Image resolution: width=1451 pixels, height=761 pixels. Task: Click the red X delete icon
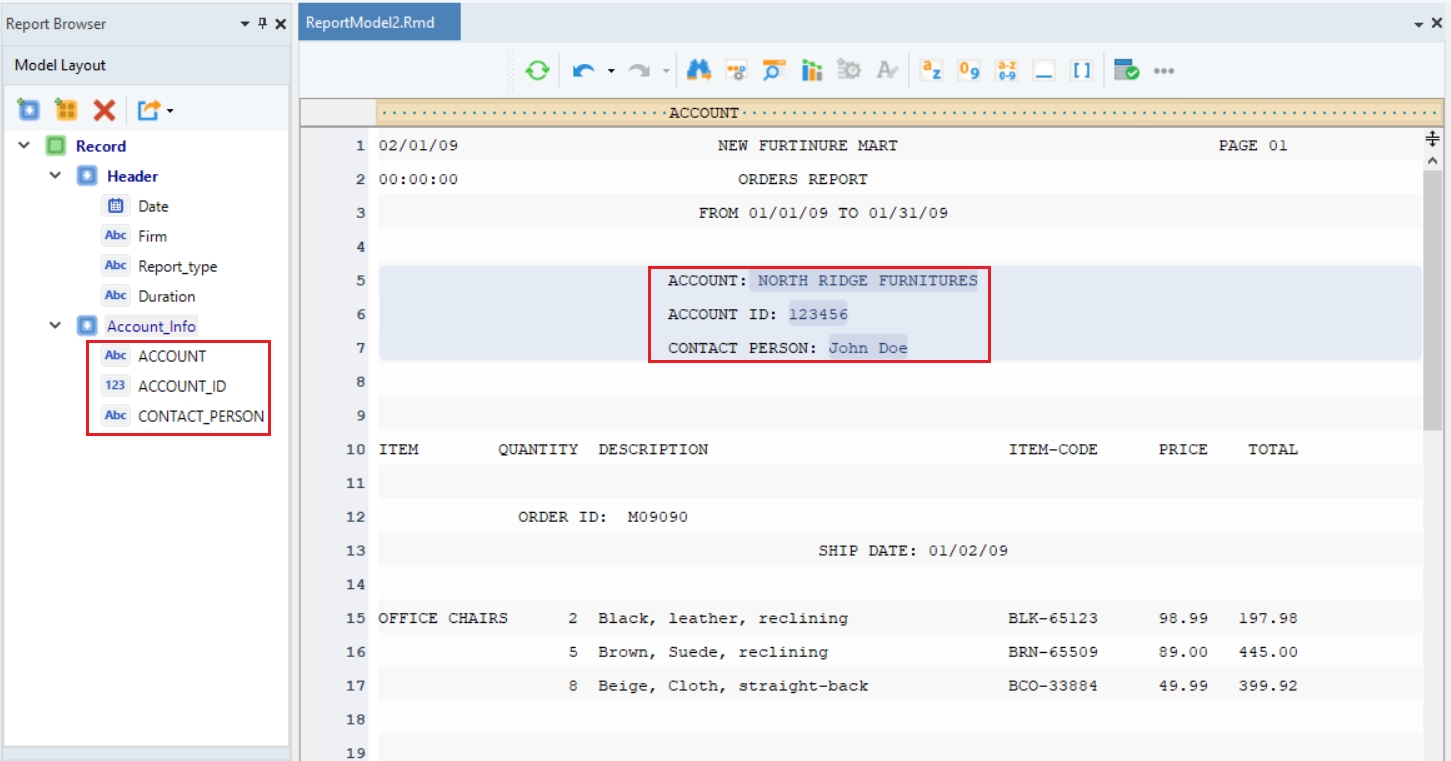click(x=104, y=110)
